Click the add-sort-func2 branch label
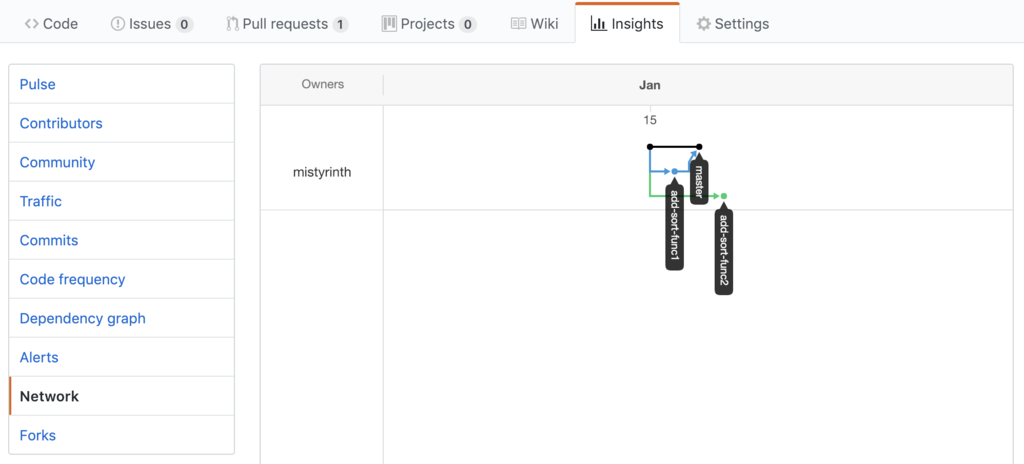1024x464 pixels. tap(723, 253)
